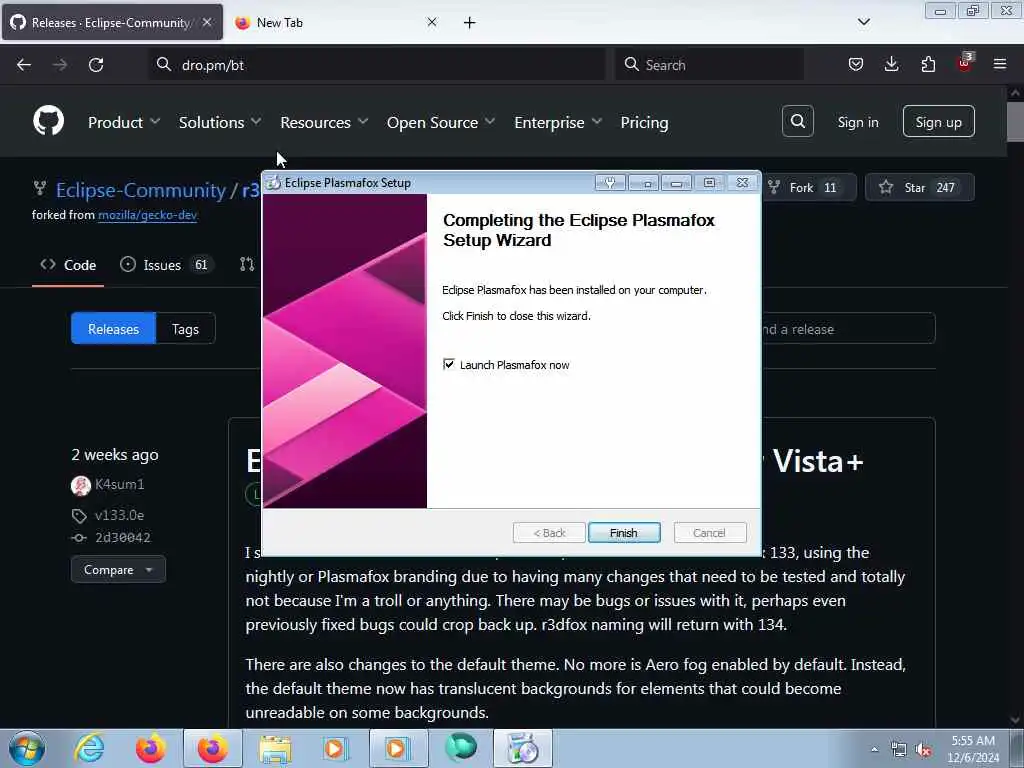Click Sign in on GitHub

point(858,122)
